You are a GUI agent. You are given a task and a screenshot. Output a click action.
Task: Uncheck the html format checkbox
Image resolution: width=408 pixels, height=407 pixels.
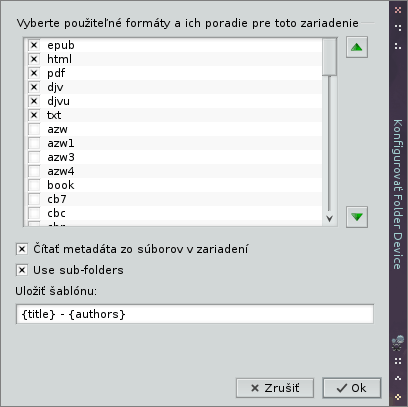pos(34,59)
